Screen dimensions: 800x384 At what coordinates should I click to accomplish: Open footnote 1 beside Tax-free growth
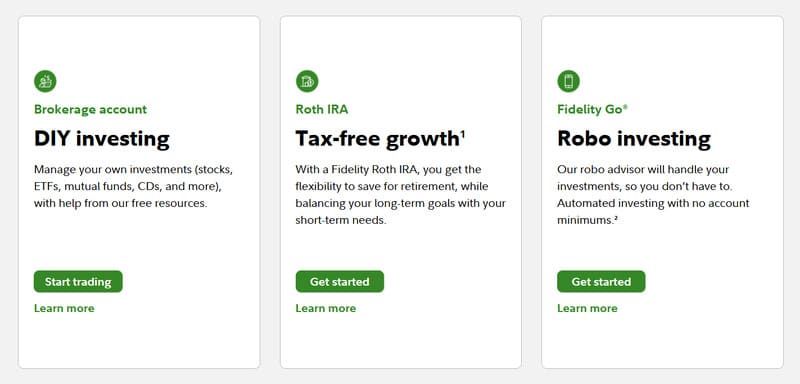click(463, 134)
